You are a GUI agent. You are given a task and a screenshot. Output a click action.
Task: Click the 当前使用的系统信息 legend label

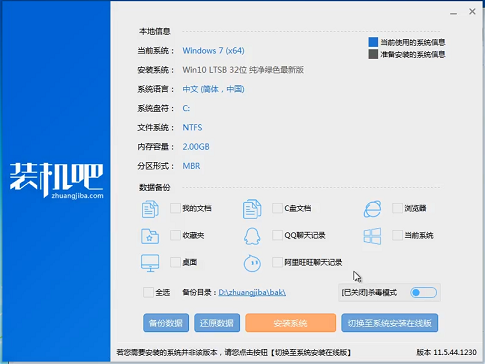point(413,42)
